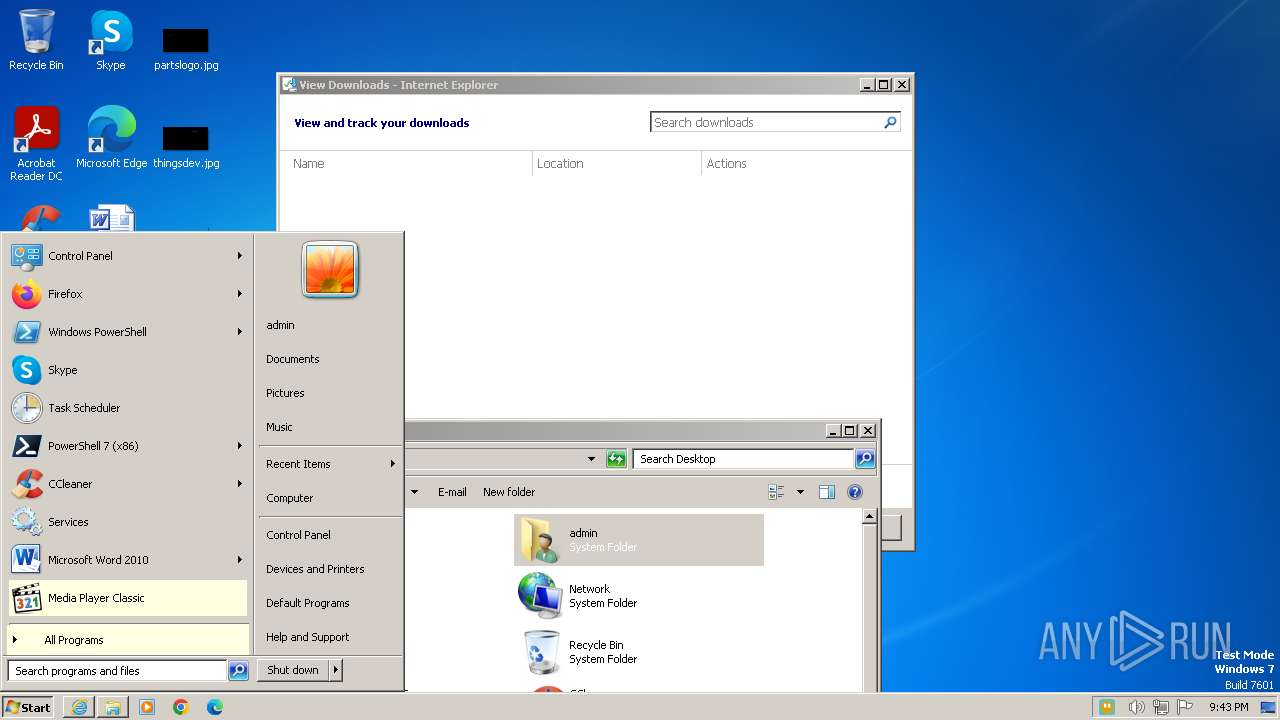This screenshot has width=1280, height=720.
Task: Open media player taskbar icon
Action: click(147, 707)
